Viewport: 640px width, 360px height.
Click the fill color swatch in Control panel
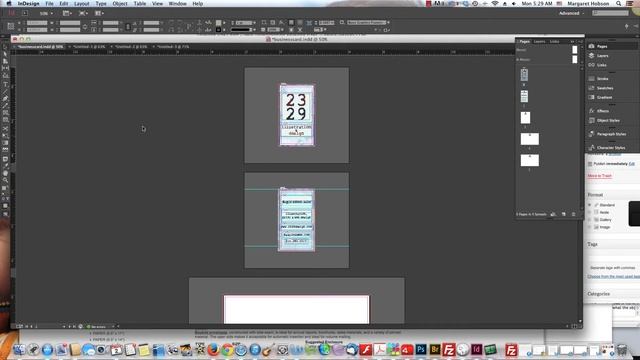pos(219,23)
